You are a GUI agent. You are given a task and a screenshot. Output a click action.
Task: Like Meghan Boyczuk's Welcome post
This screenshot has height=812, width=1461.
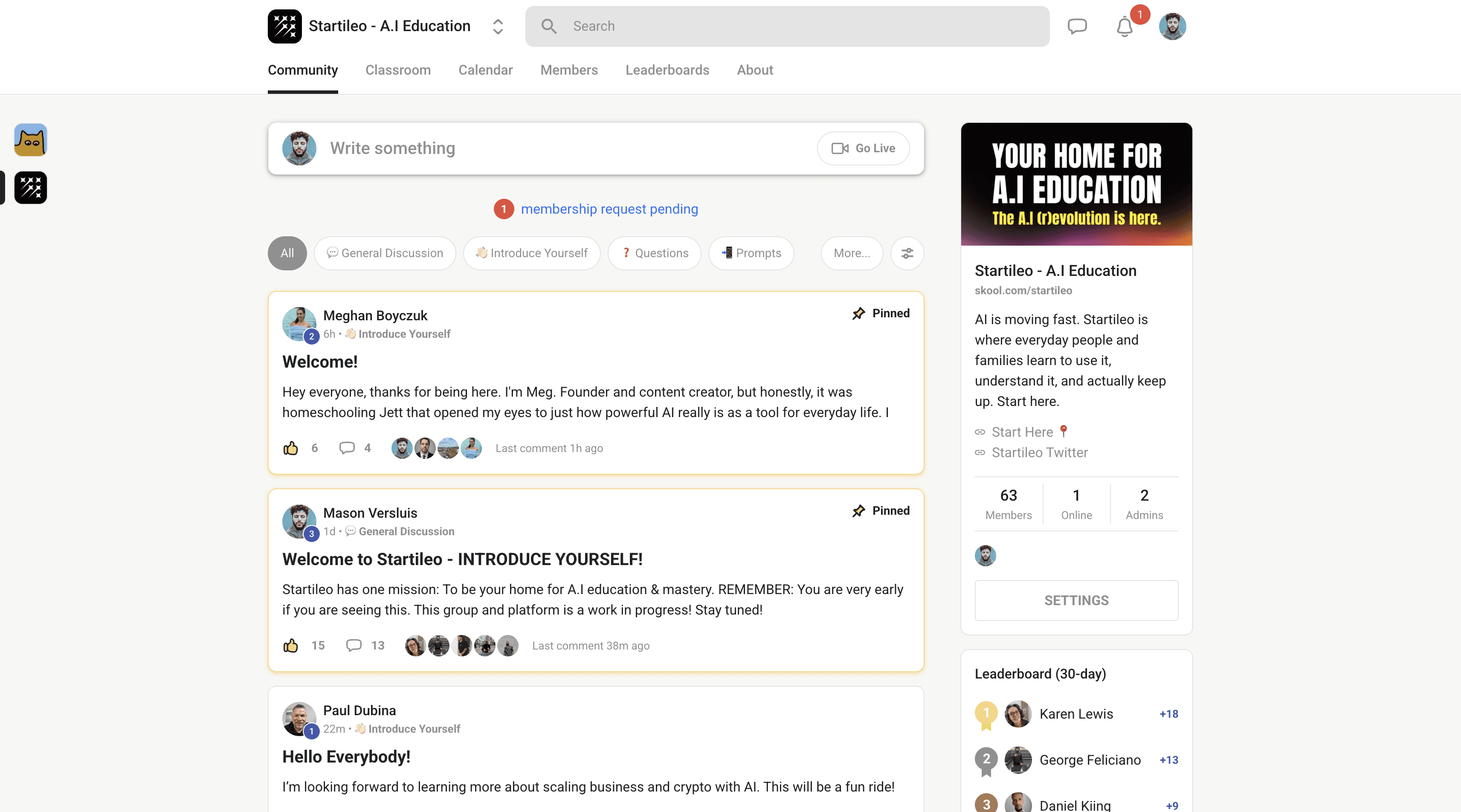tap(290, 448)
